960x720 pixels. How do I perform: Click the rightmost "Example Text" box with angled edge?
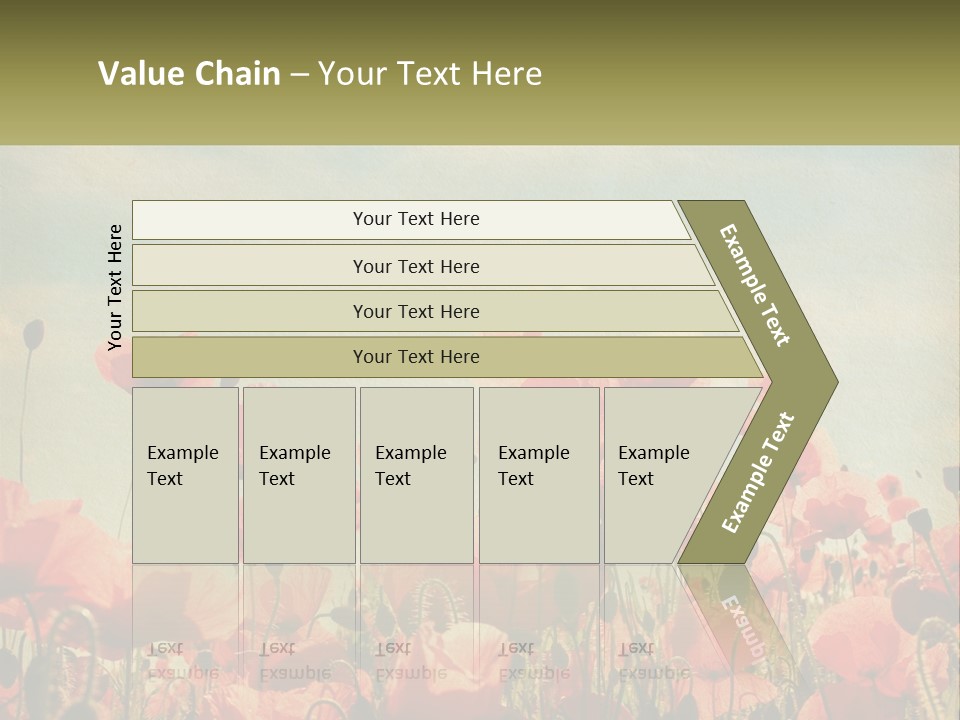[660, 475]
